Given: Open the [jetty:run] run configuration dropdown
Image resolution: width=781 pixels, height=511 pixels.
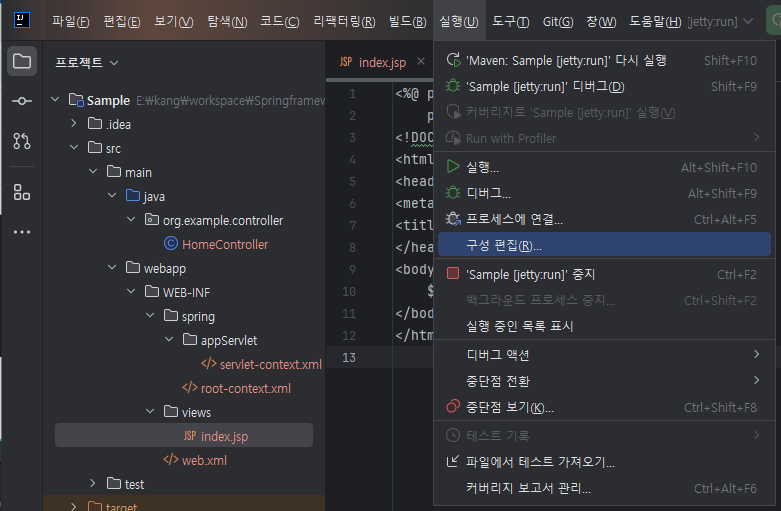Looking at the screenshot, I should click(x=720, y=21).
